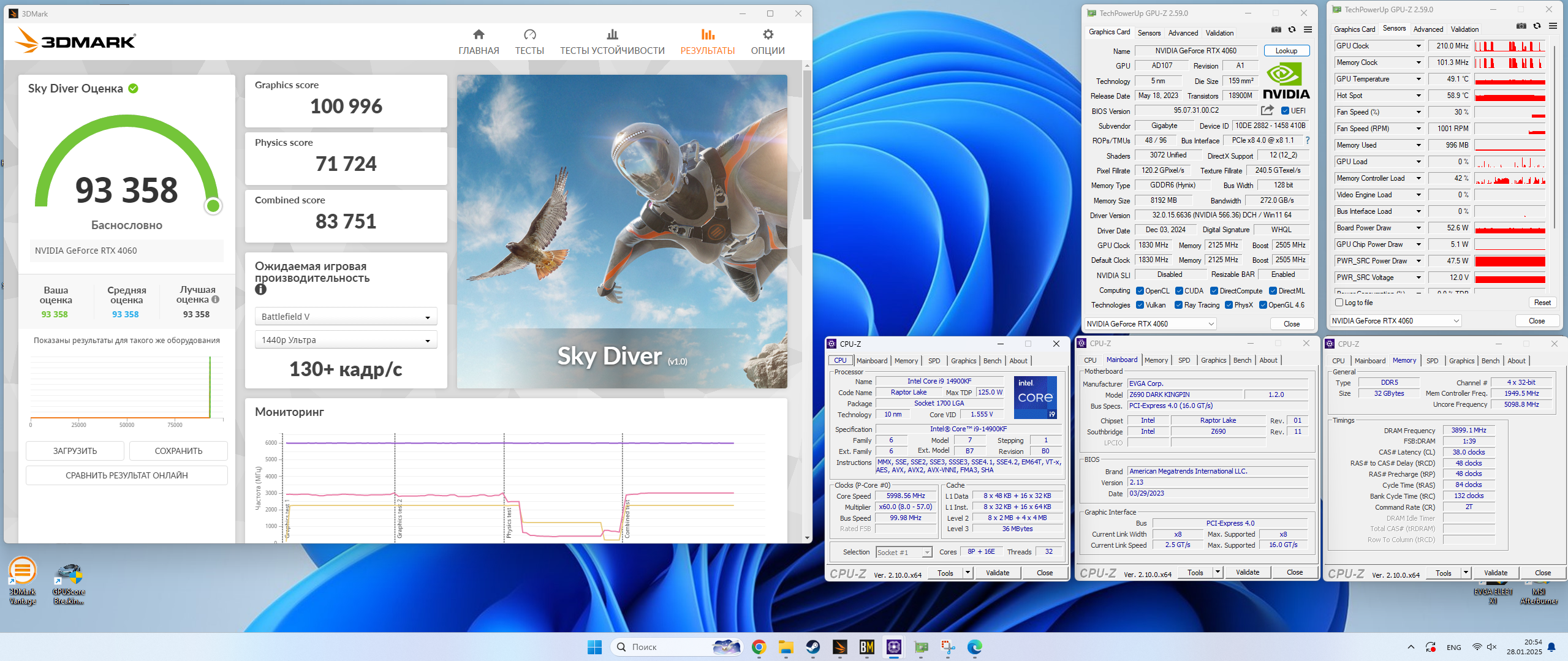Expand the Board Power Draw sensor dropdown
The width and height of the screenshot is (1568, 661).
[x=1418, y=228]
